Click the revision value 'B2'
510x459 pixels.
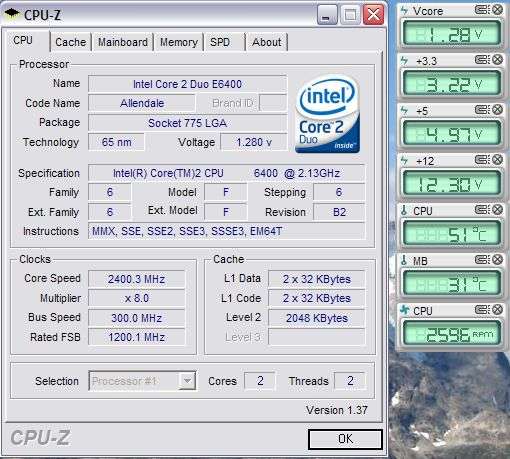[339, 212]
